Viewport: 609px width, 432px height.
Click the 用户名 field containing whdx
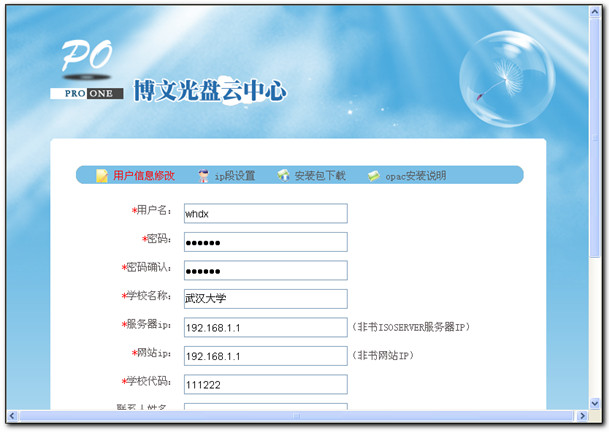pos(266,213)
